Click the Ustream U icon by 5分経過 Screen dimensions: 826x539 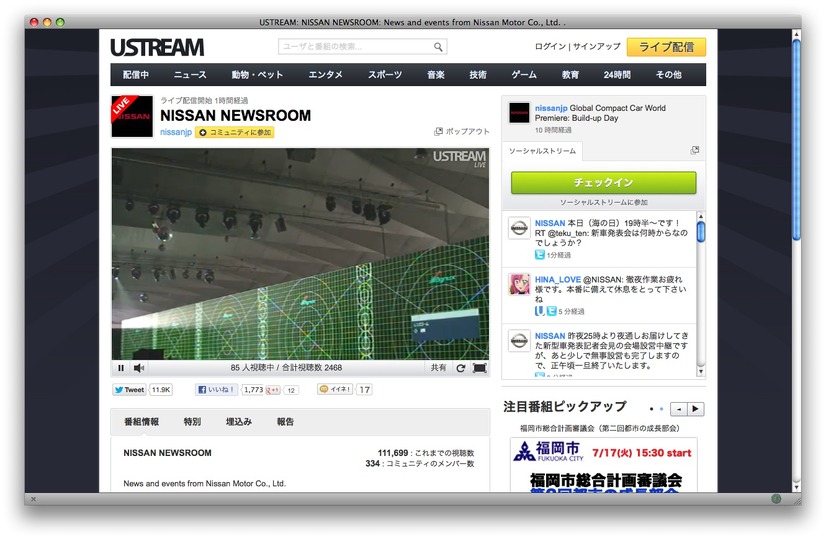click(x=539, y=311)
